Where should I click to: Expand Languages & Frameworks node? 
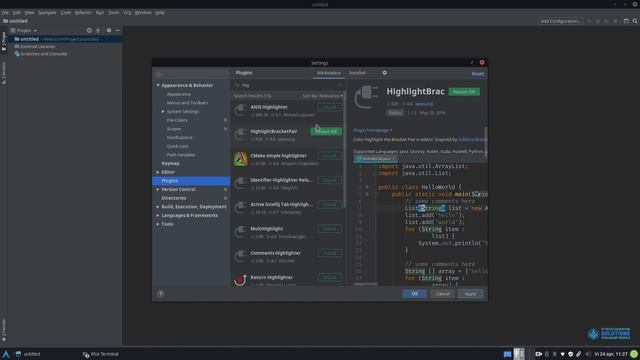point(158,215)
